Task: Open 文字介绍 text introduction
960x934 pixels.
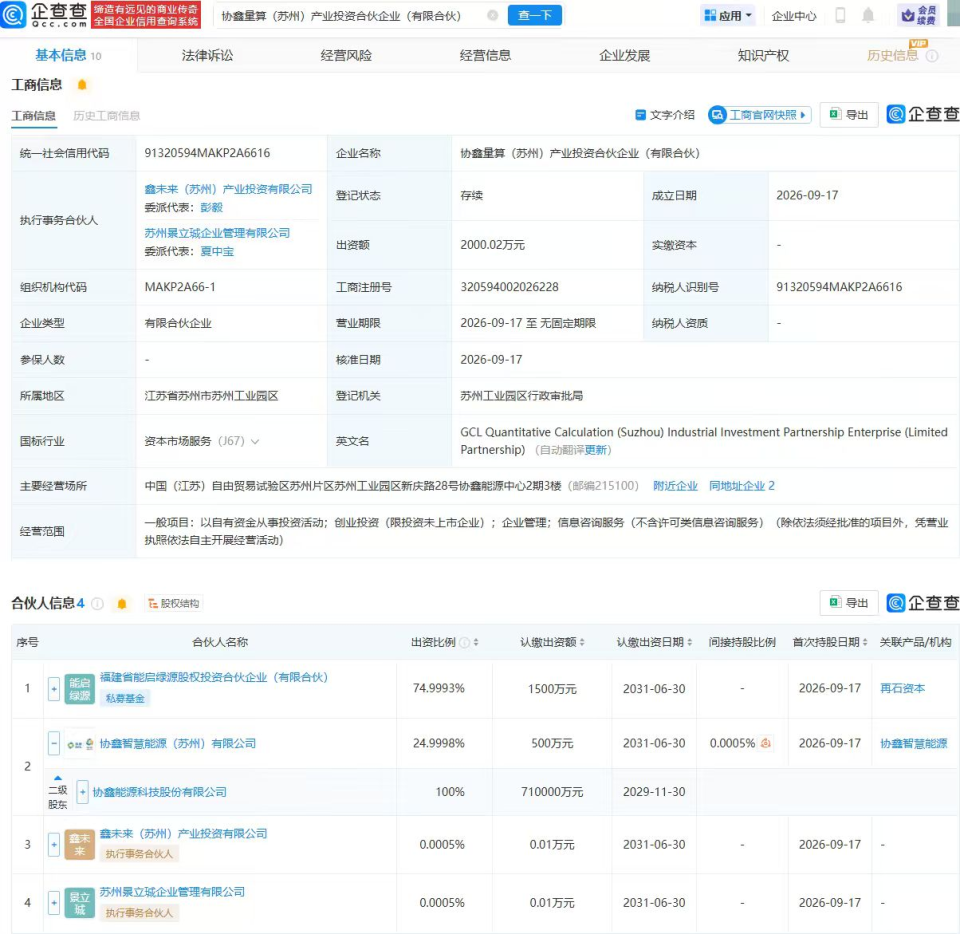Action: coord(665,115)
